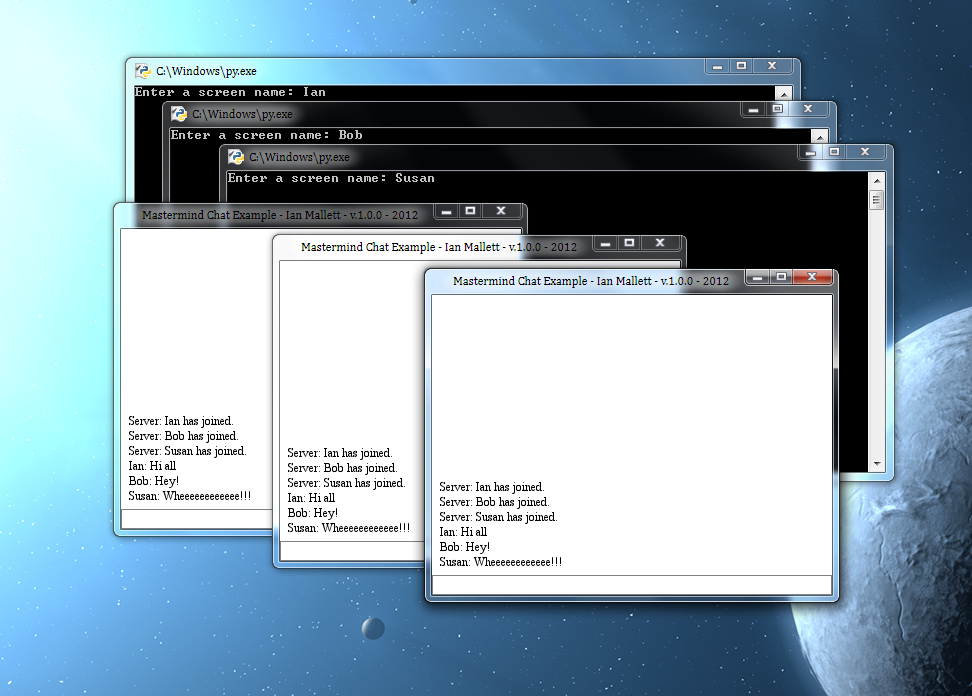Image resolution: width=972 pixels, height=696 pixels.
Task: Activate the rearmost Mastermind Chat window via its title bar
Action: 280,214
